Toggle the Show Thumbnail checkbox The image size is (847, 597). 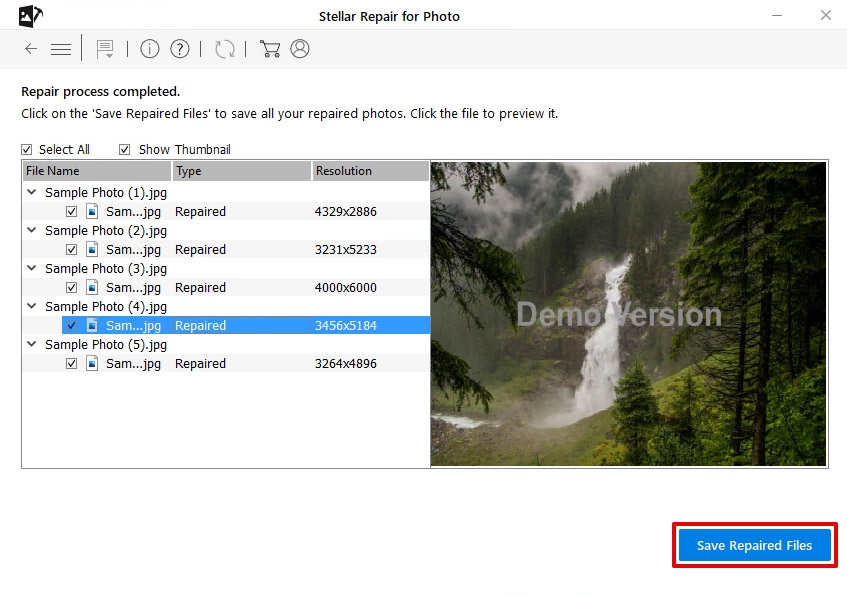[124, 150]
